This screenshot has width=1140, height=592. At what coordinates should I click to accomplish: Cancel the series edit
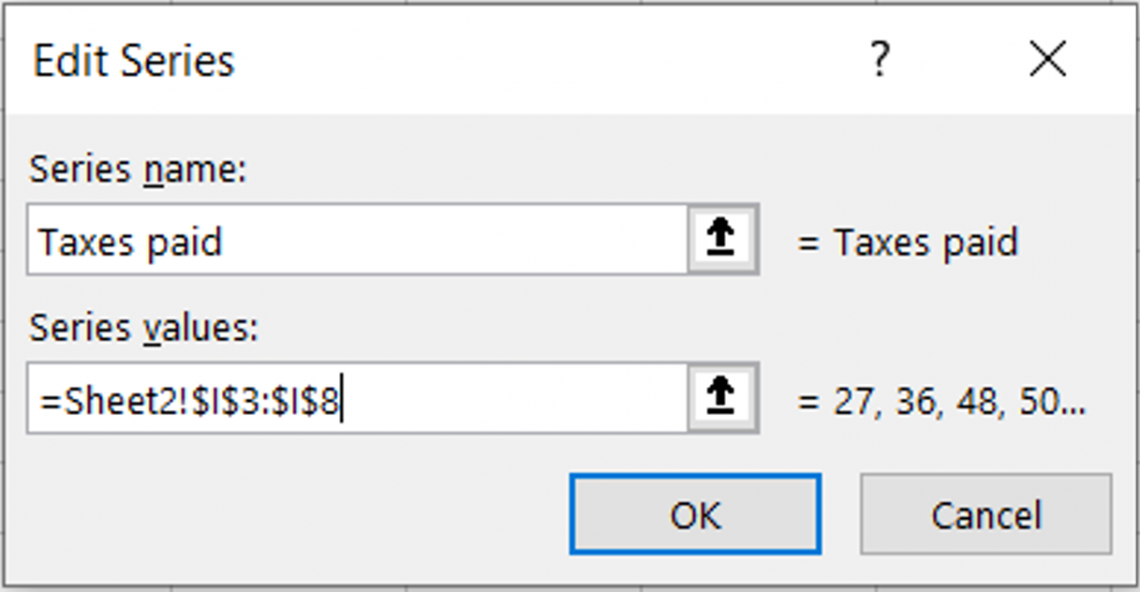pos(985,515)
